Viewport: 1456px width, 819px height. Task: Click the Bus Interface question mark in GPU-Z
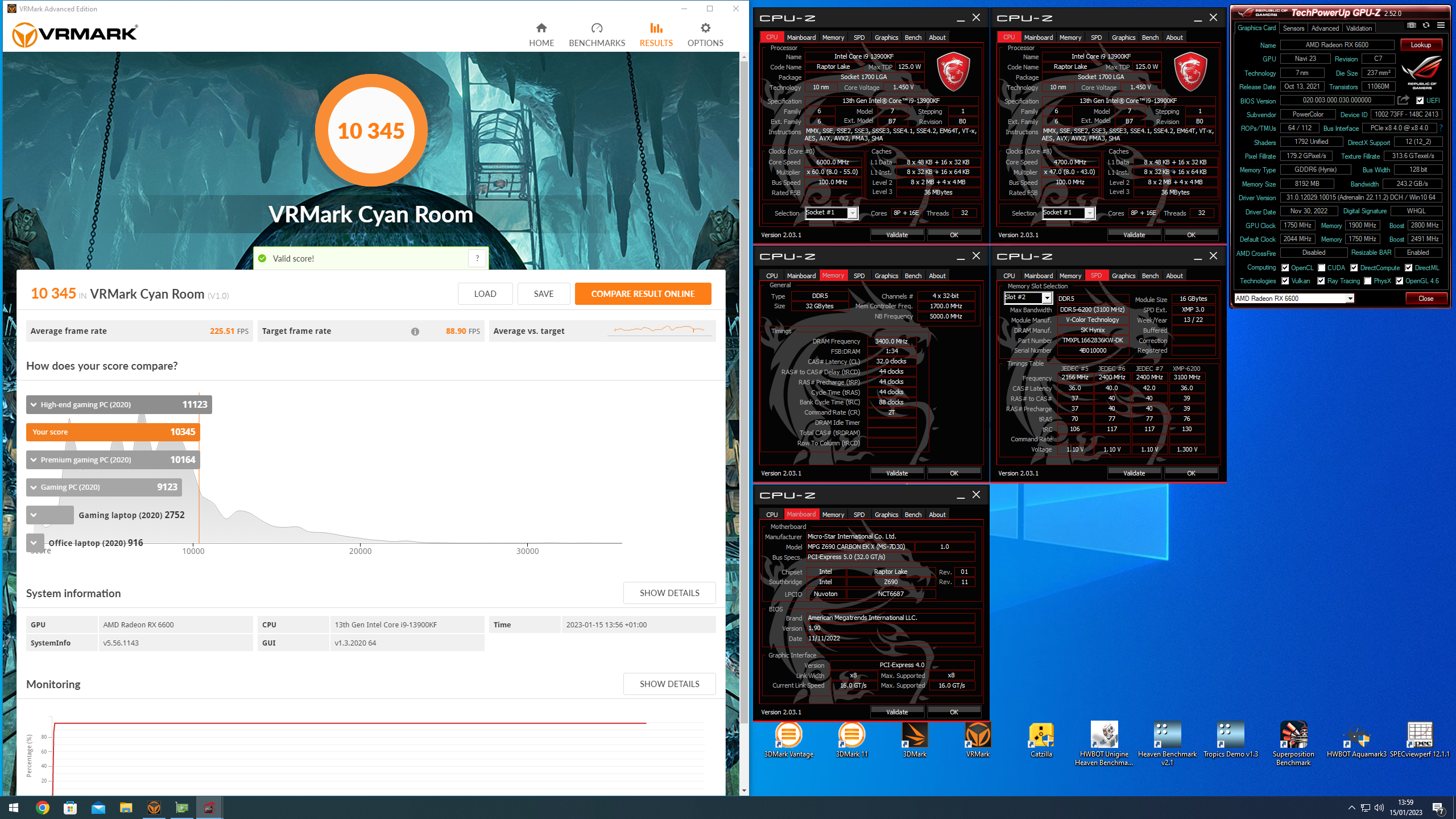click(x=1441, y=128)
